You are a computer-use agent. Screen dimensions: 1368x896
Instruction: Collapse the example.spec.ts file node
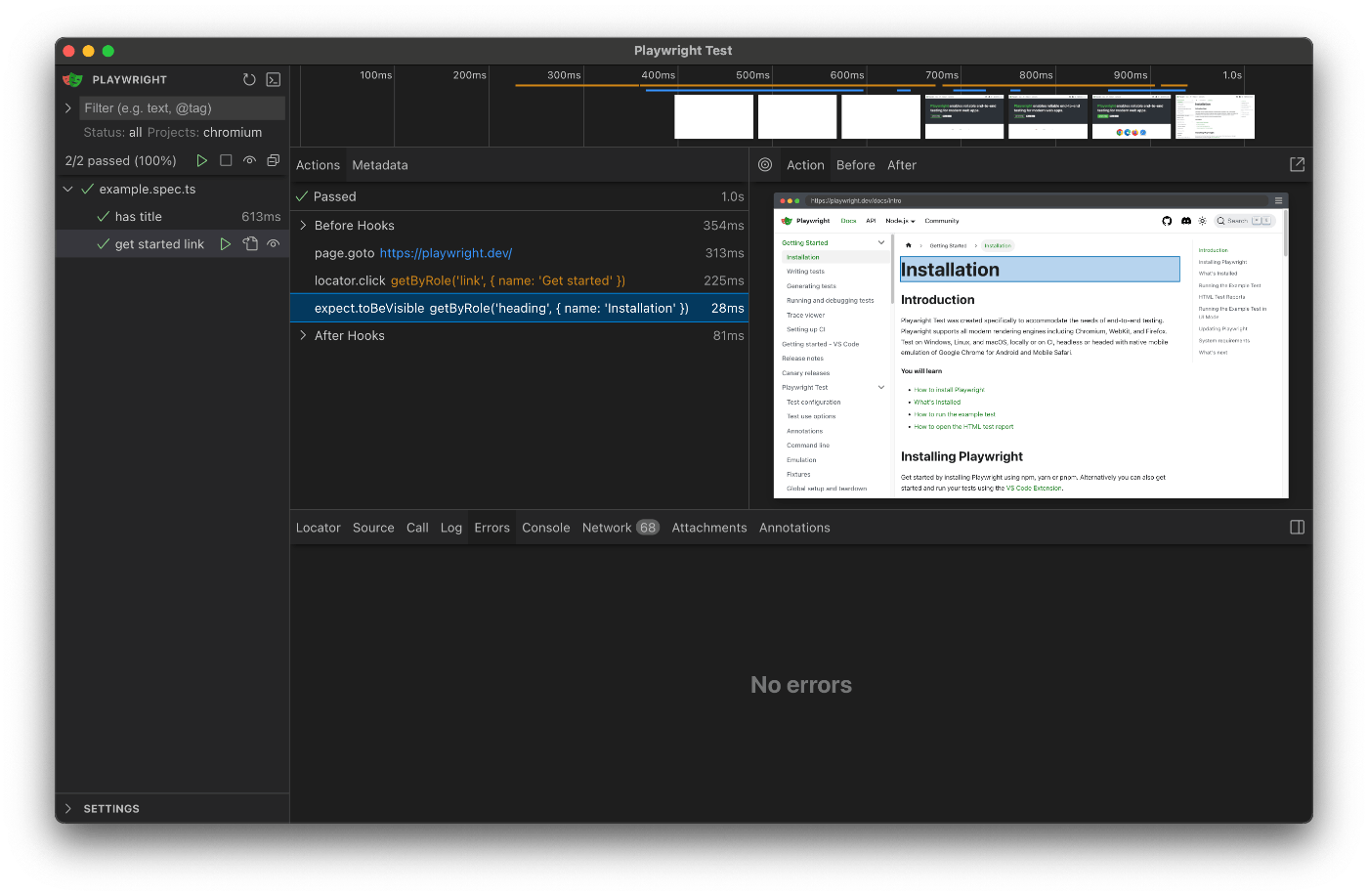[x=67, y=189]
